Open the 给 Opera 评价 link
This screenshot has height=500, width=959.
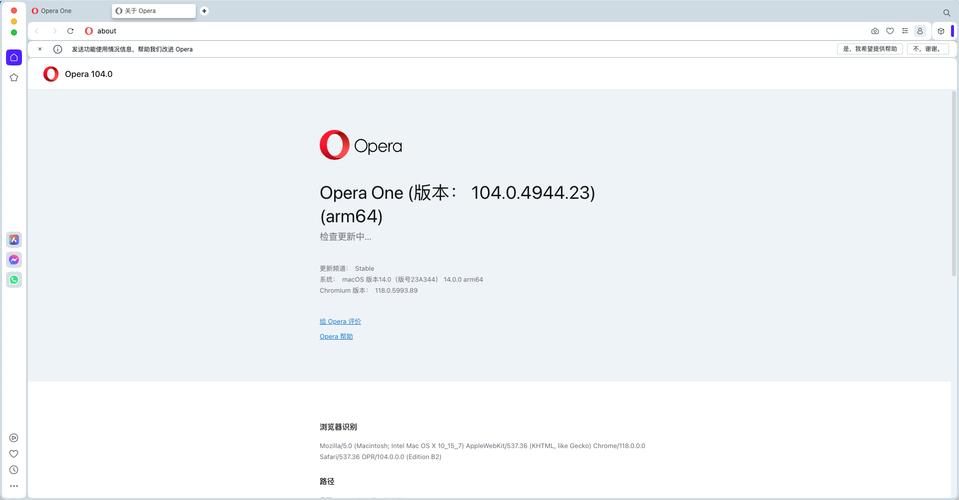(340, 322)
